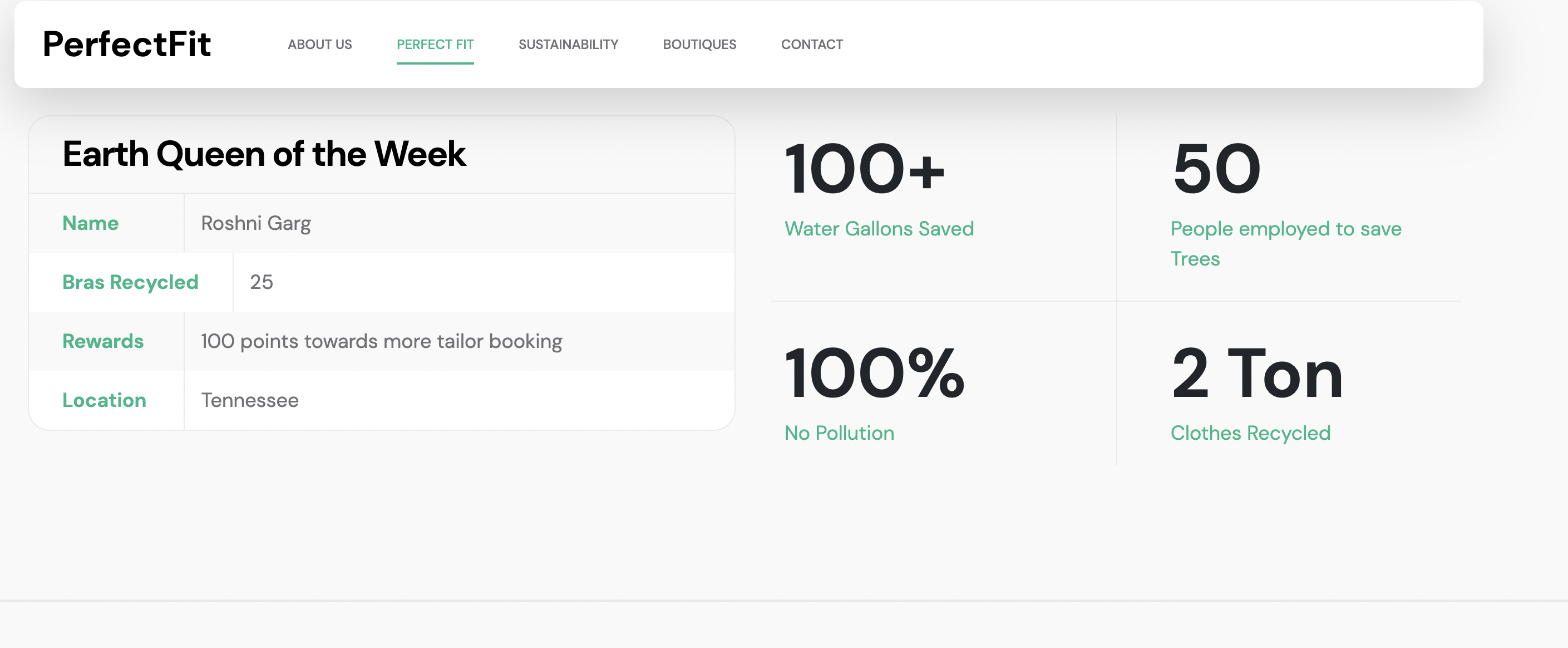Select the Name label cell
Viewport: 1568px width, 648px height.
[x=91, y=223]
